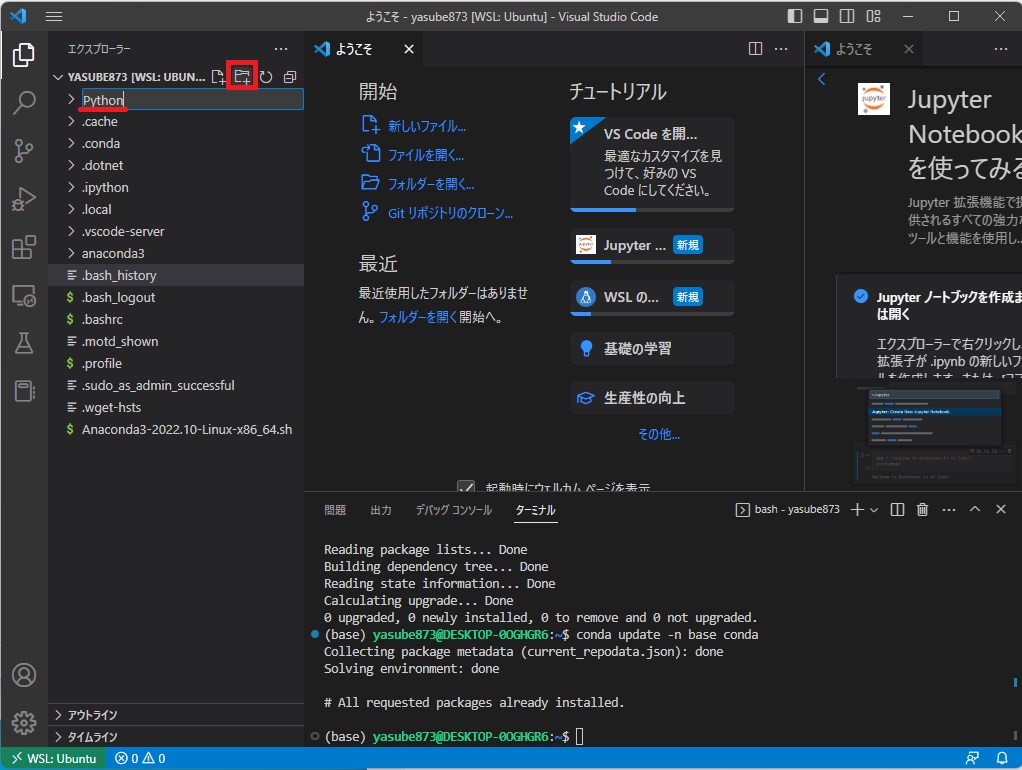Expand the .dotnet folder
Image resolution: width=1022 pixels, height=770 pixels.
[x=176, y=166]
